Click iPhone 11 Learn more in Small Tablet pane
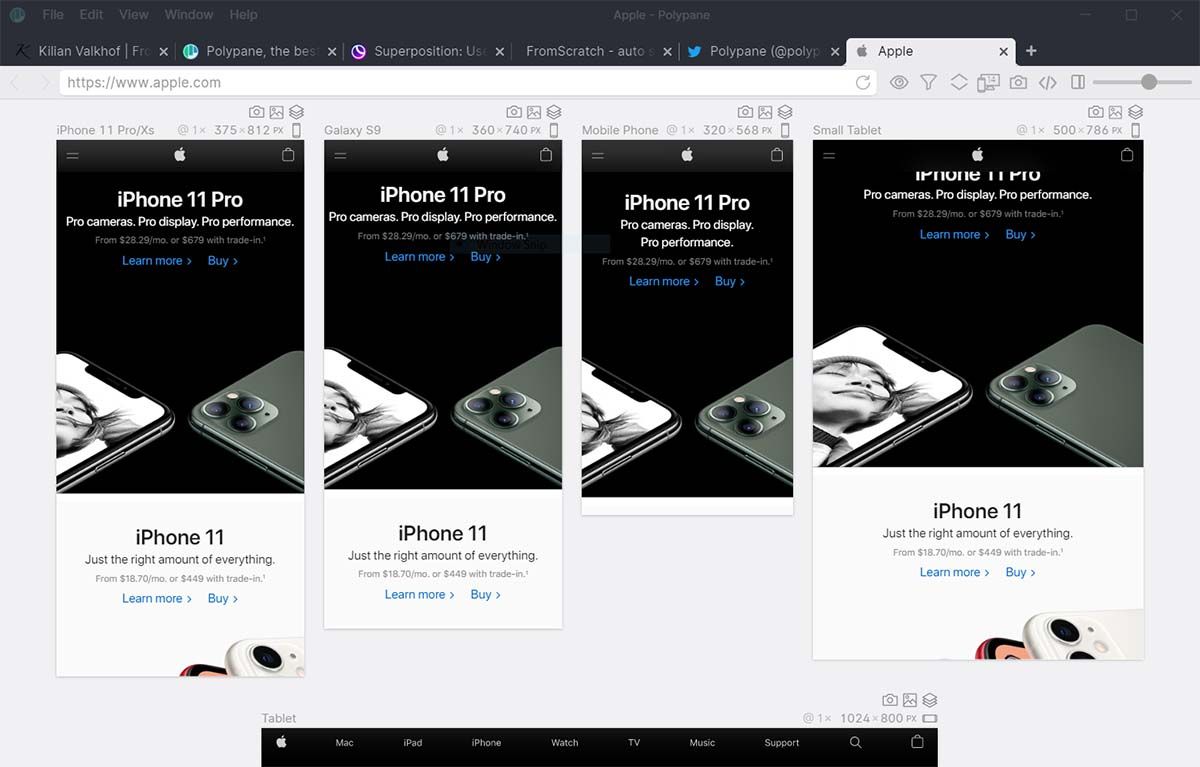Image resolution: width=1200 pixels, height=767 pixels. tap(955, 572)
